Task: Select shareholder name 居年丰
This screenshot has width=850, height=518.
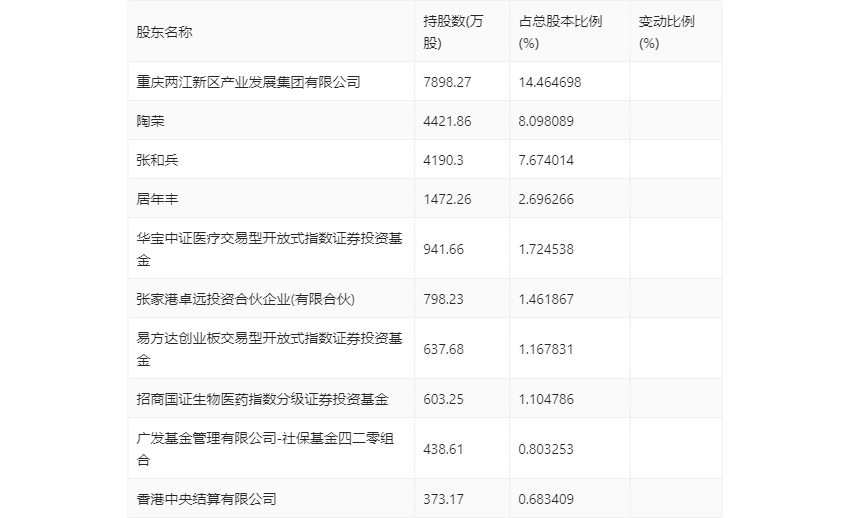Action: coord(157,199)
